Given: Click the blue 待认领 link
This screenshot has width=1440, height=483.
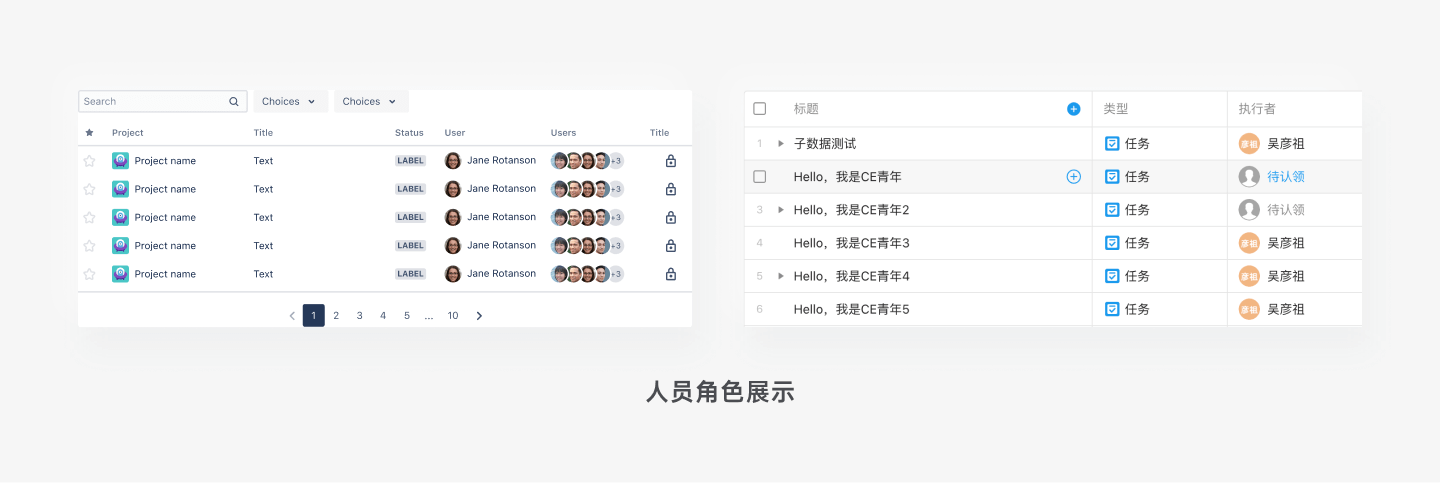Looking at the screenshot, I should click(x=1286, y=176).
